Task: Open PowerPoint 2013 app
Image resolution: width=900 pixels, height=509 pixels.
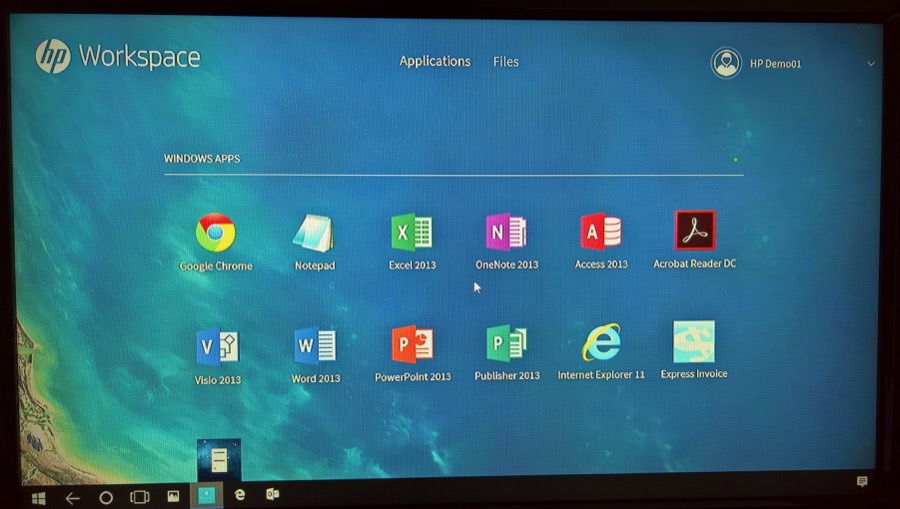Action: tap(412, 344)
